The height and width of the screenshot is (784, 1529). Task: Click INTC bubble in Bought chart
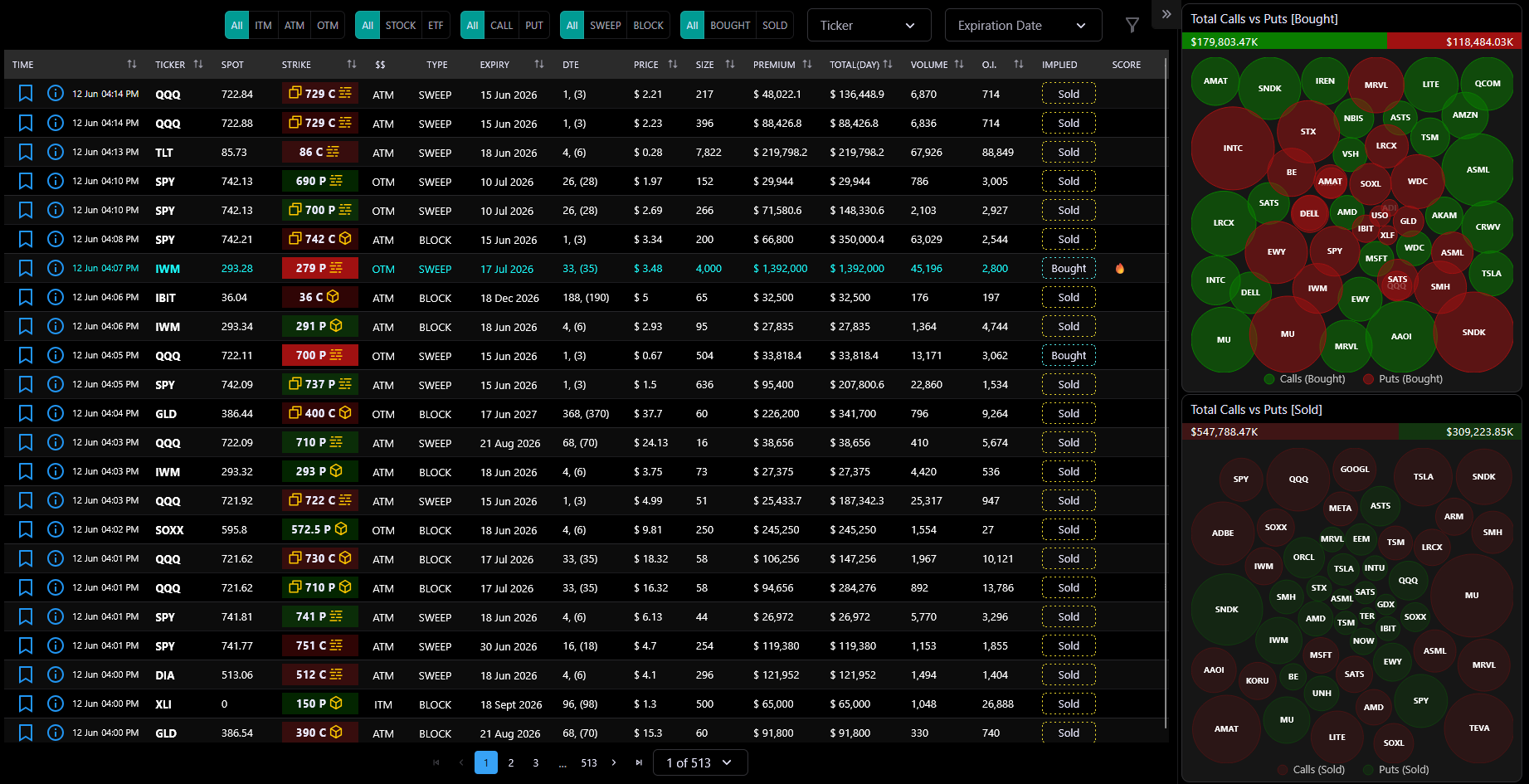click(1233, 148)
